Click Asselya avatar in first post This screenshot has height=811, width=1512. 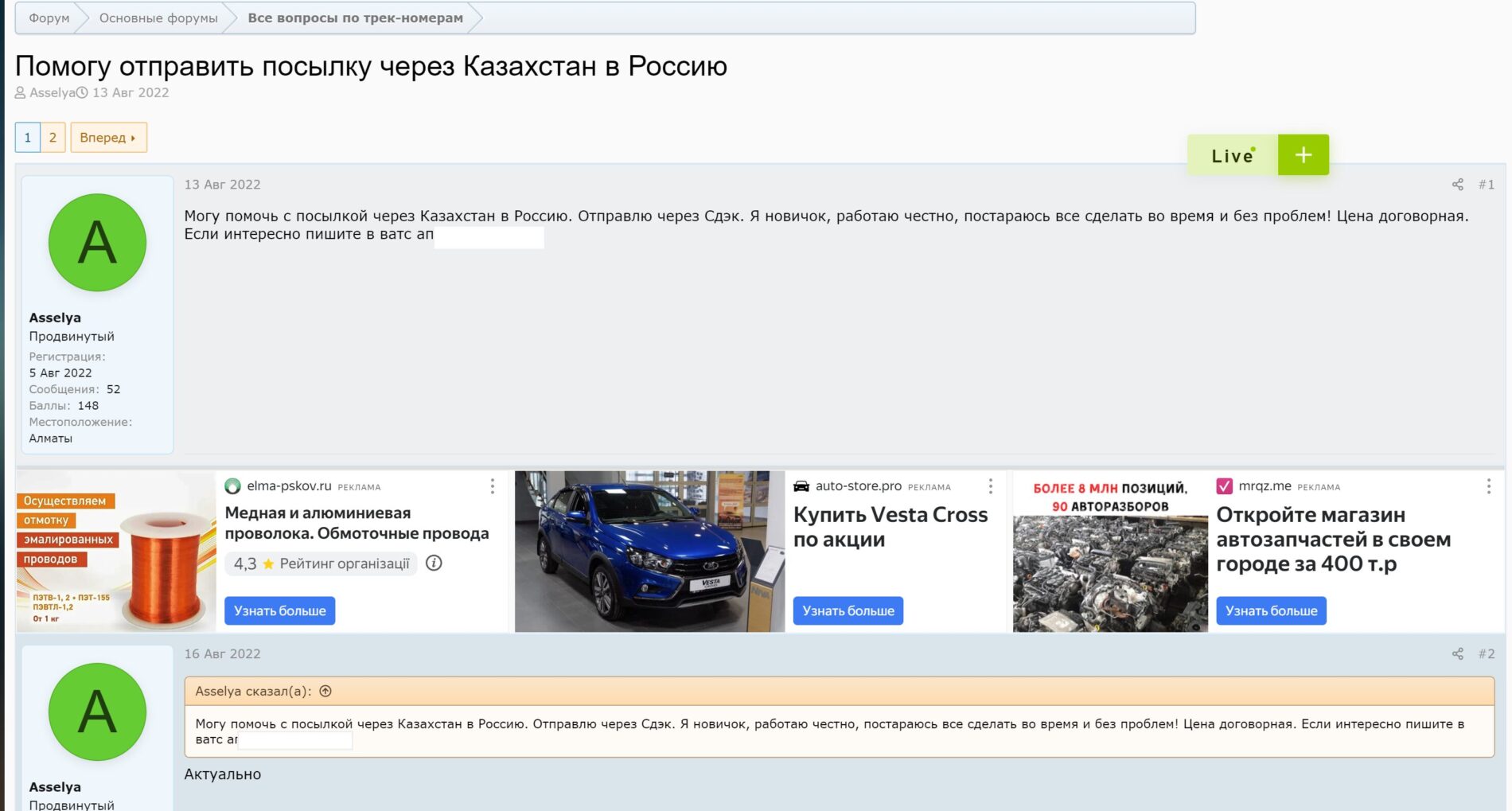click(97, 243)
